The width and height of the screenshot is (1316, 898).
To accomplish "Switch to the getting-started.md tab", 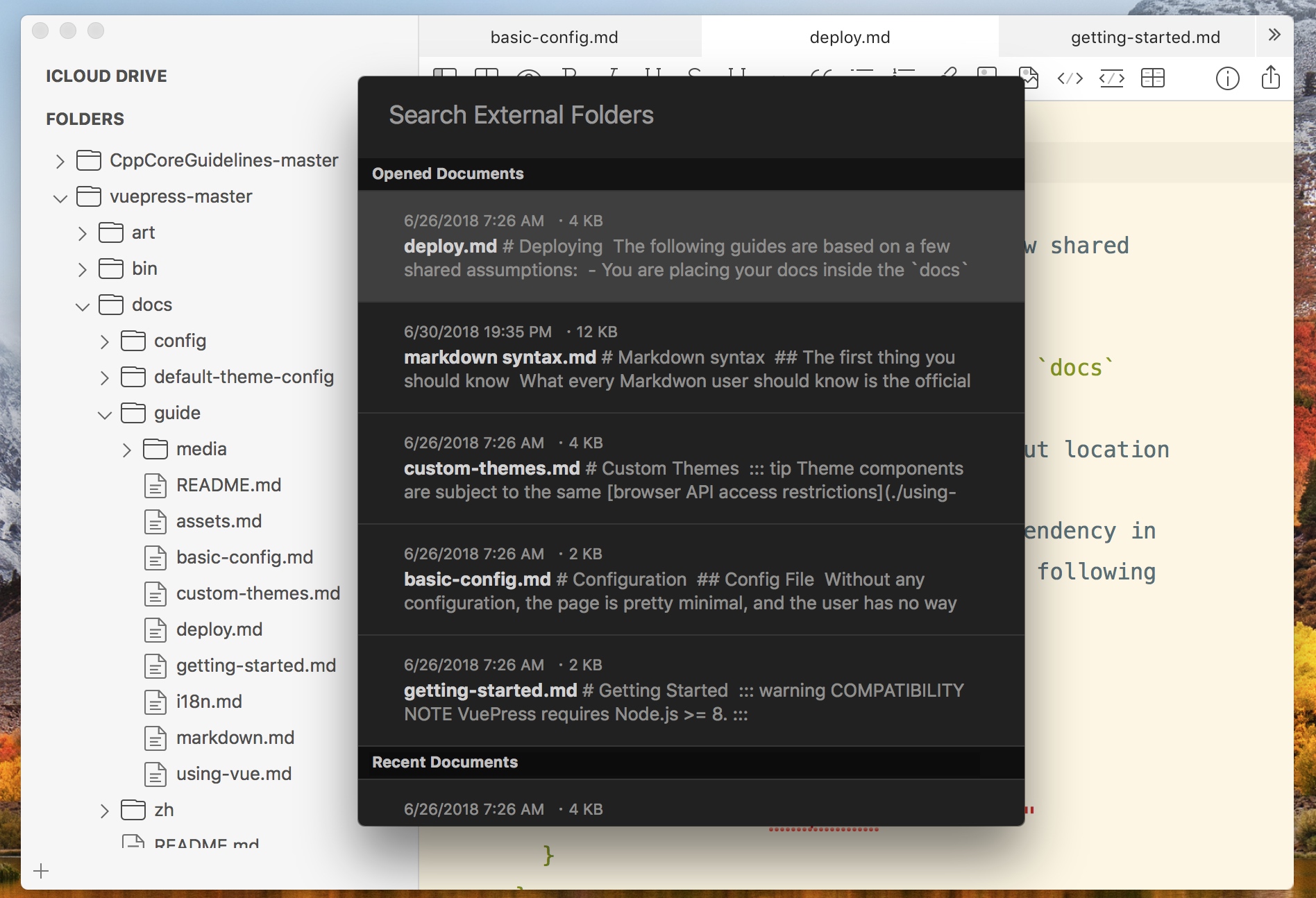I will [x=1145, y=37].
